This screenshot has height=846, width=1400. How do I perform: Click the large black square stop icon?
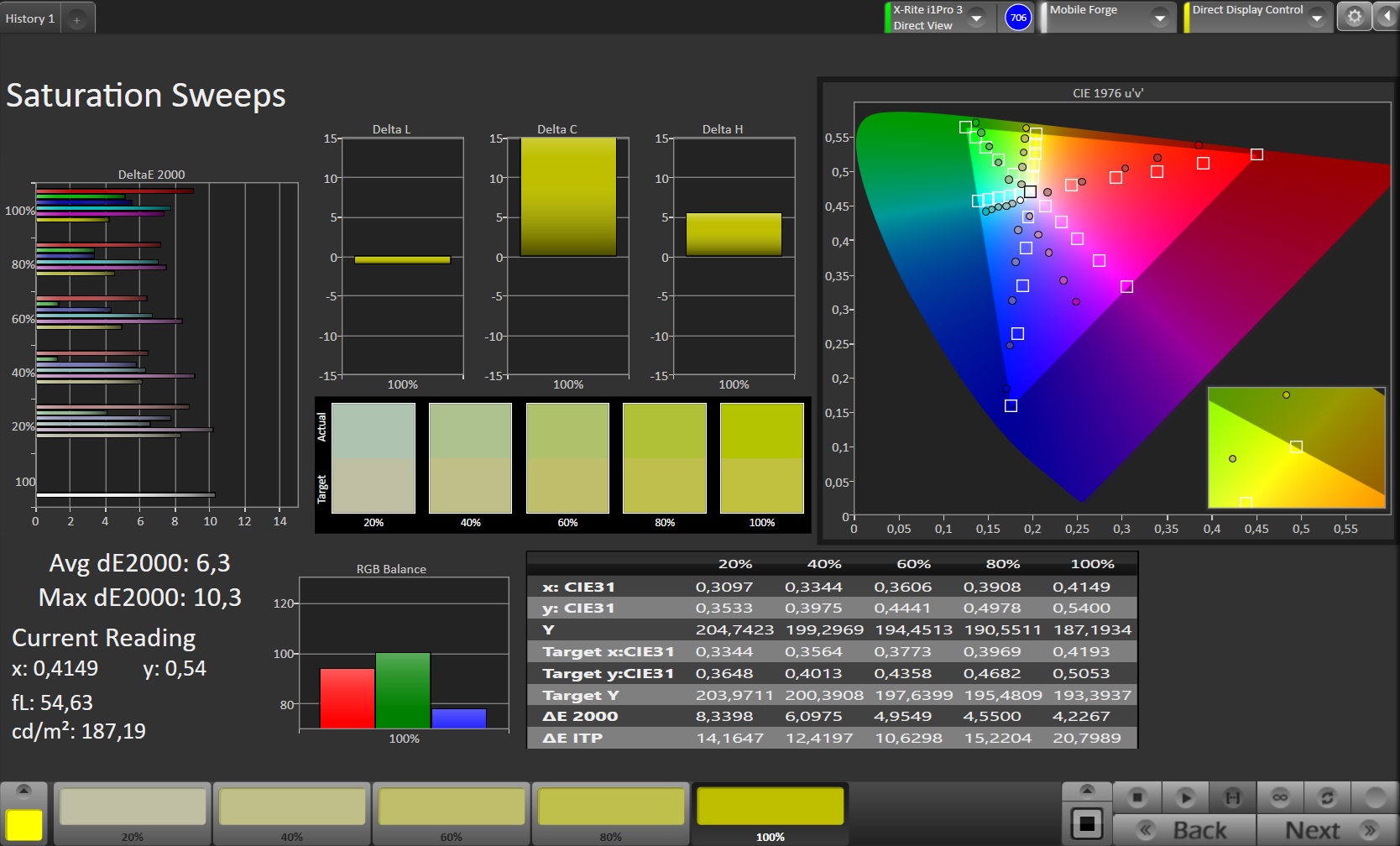coord(1086,823)
